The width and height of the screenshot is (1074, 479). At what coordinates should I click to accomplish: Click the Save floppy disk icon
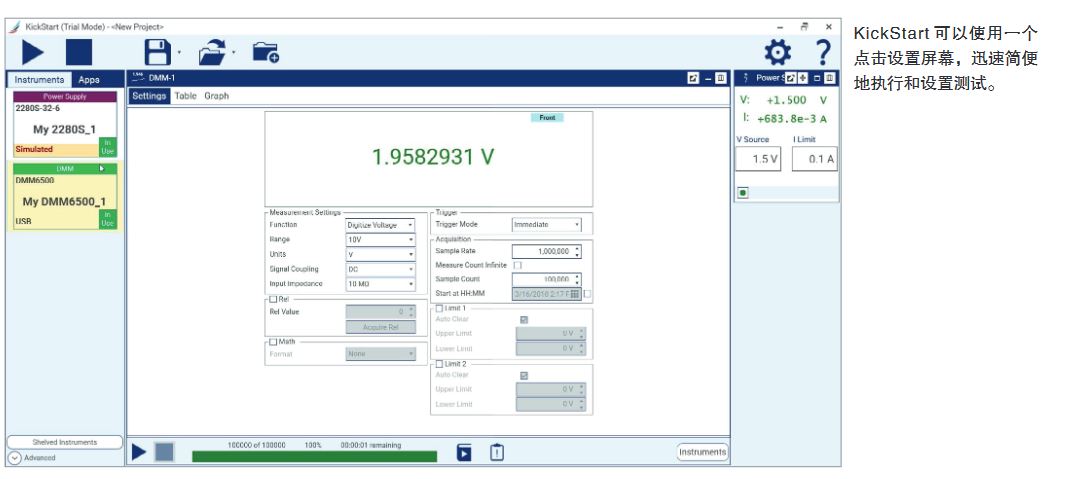coord(158,52)
